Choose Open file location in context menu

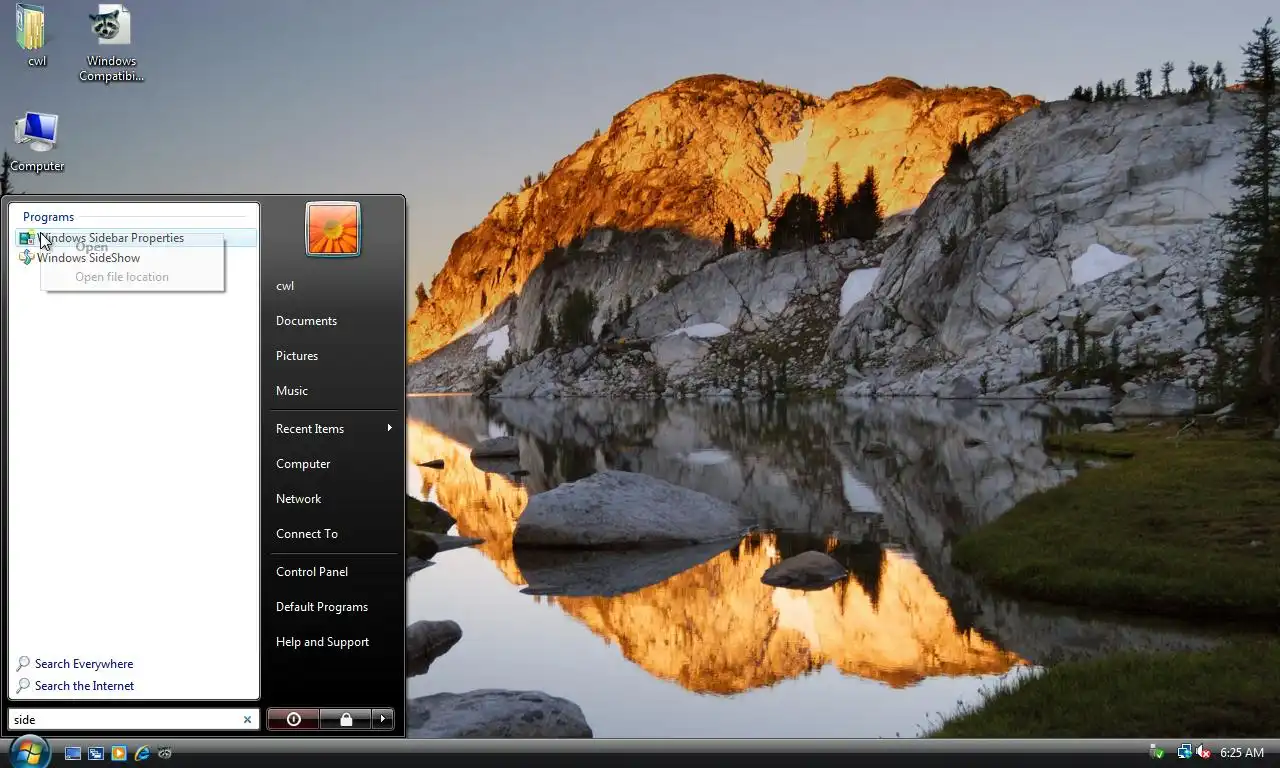tap(122, 277)
